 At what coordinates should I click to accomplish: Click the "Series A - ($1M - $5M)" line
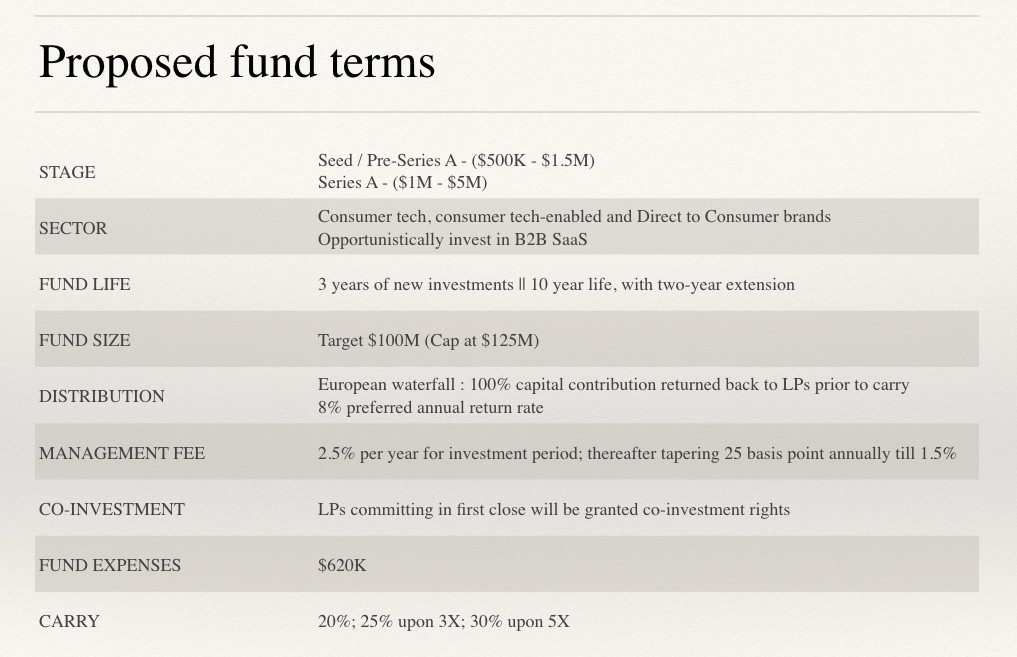tap(402, 182)
